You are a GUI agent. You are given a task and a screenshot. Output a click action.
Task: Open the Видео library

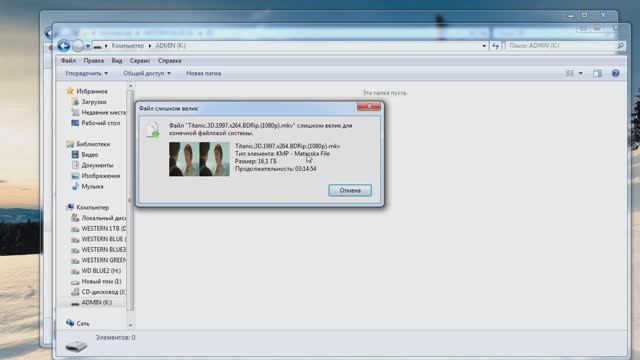pyautogui.click(x=90, y=155)
